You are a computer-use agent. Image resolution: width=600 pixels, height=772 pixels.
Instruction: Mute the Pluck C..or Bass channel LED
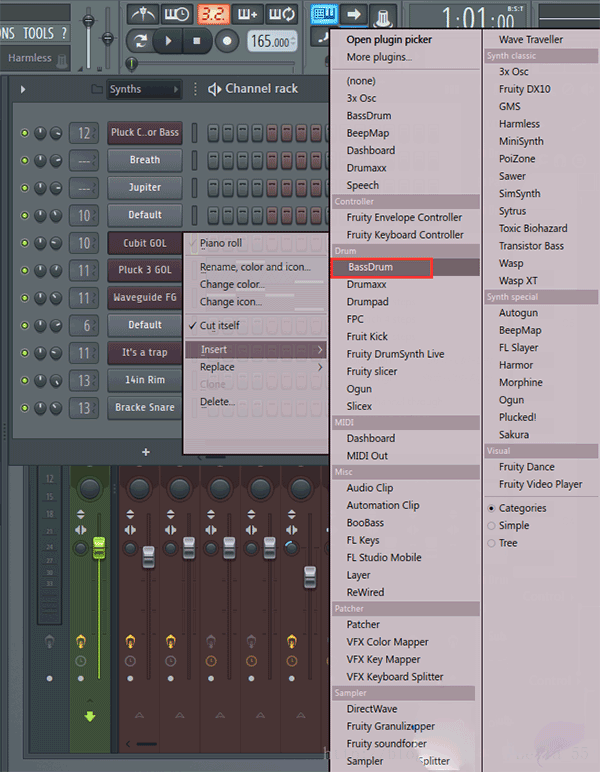24,133
